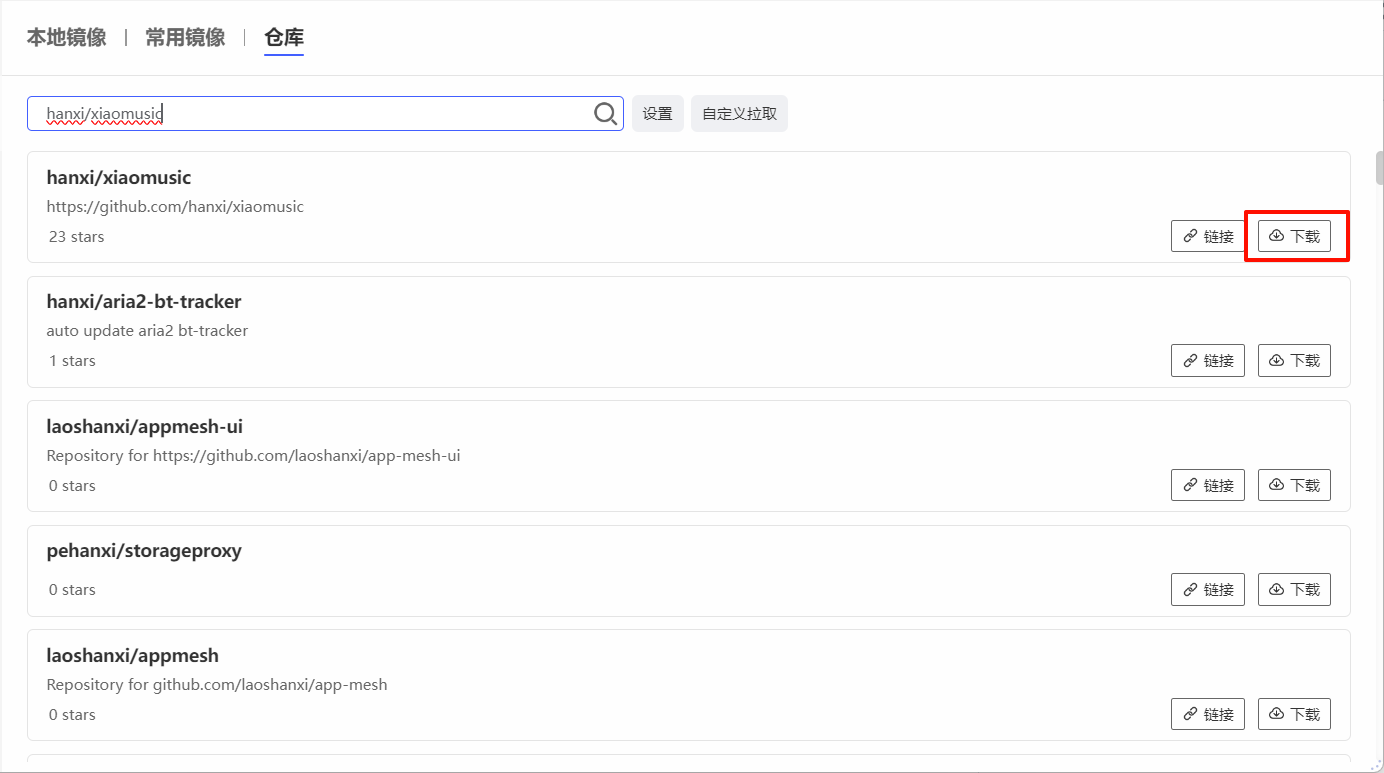Switch to the 本地镜像 tab
The width and height of the screenshot is (1384, 773).
(66, 38)
